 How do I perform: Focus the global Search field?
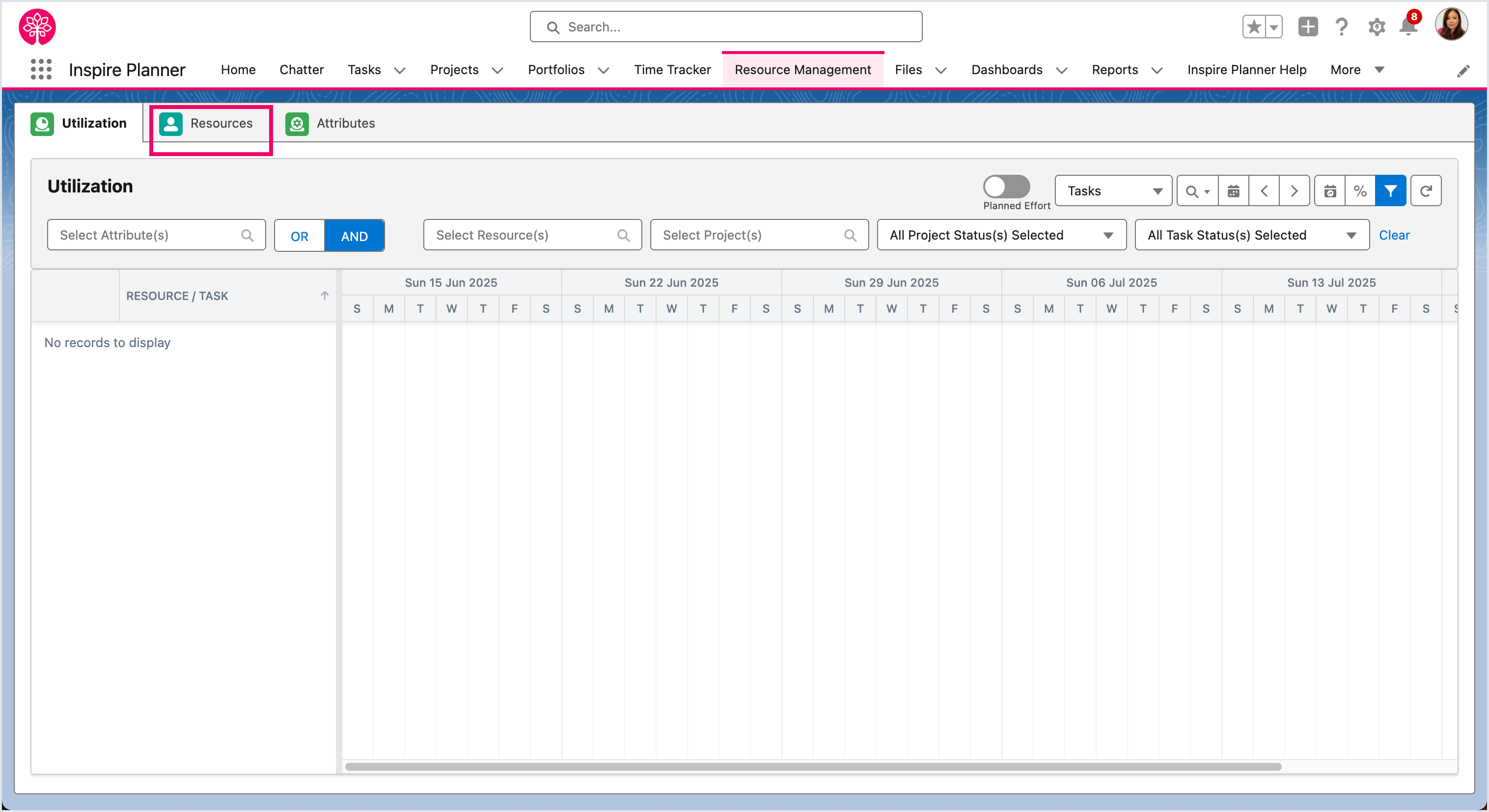pyautogui.click(x=726, y=27)
